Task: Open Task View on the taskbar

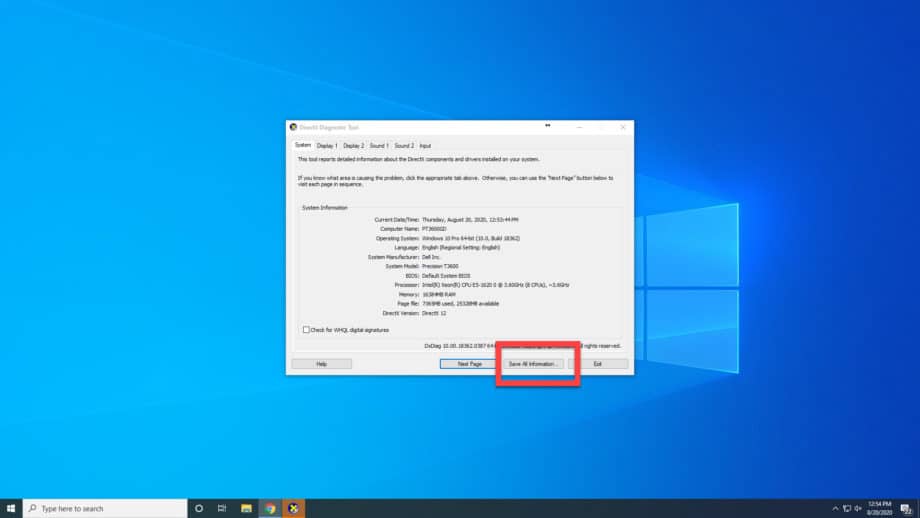Action: (222, 508)
